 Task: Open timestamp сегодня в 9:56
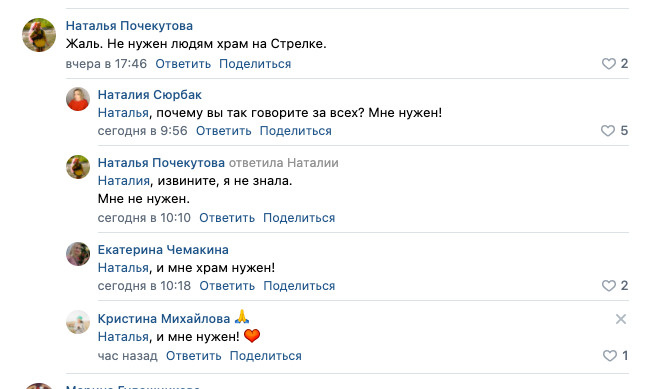pyautogui.click(x=143, y=131)
